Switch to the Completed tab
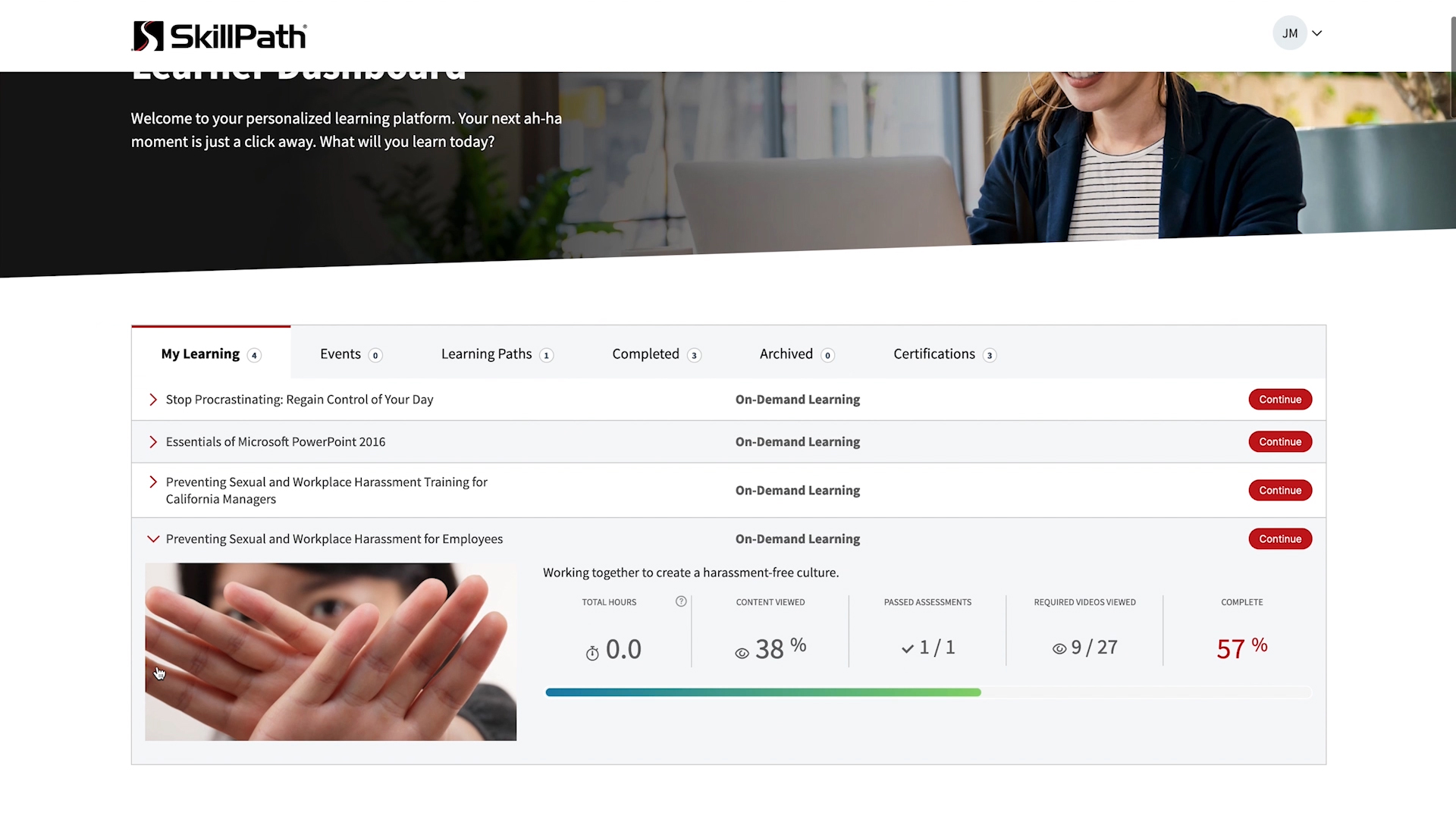Image resolution: width=1456 pixels, height=819 pixels. (645, 353)
